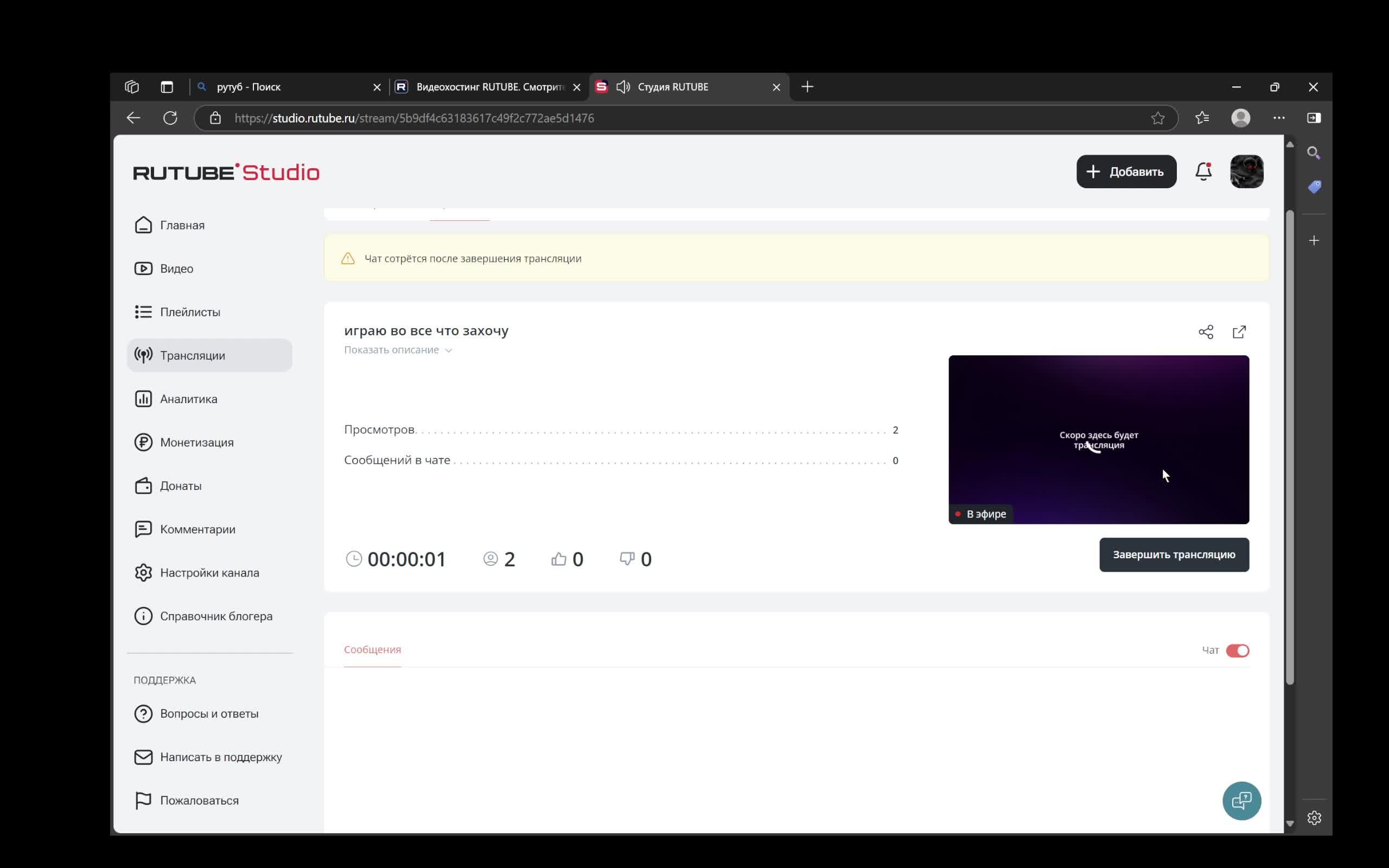Open notifications bell
The width and height of the screenshot is (1389, 868).
coord(1203,171)
